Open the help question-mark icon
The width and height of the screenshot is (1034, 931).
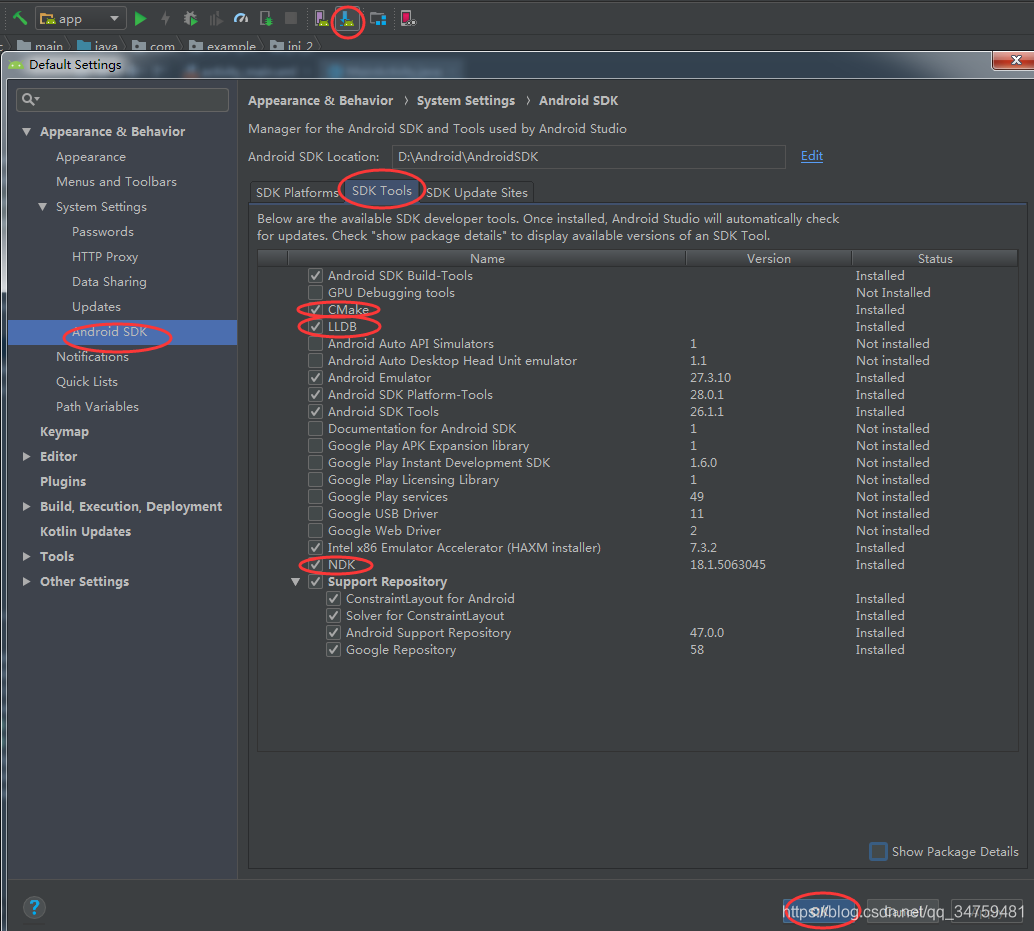[x=34, y=907]
